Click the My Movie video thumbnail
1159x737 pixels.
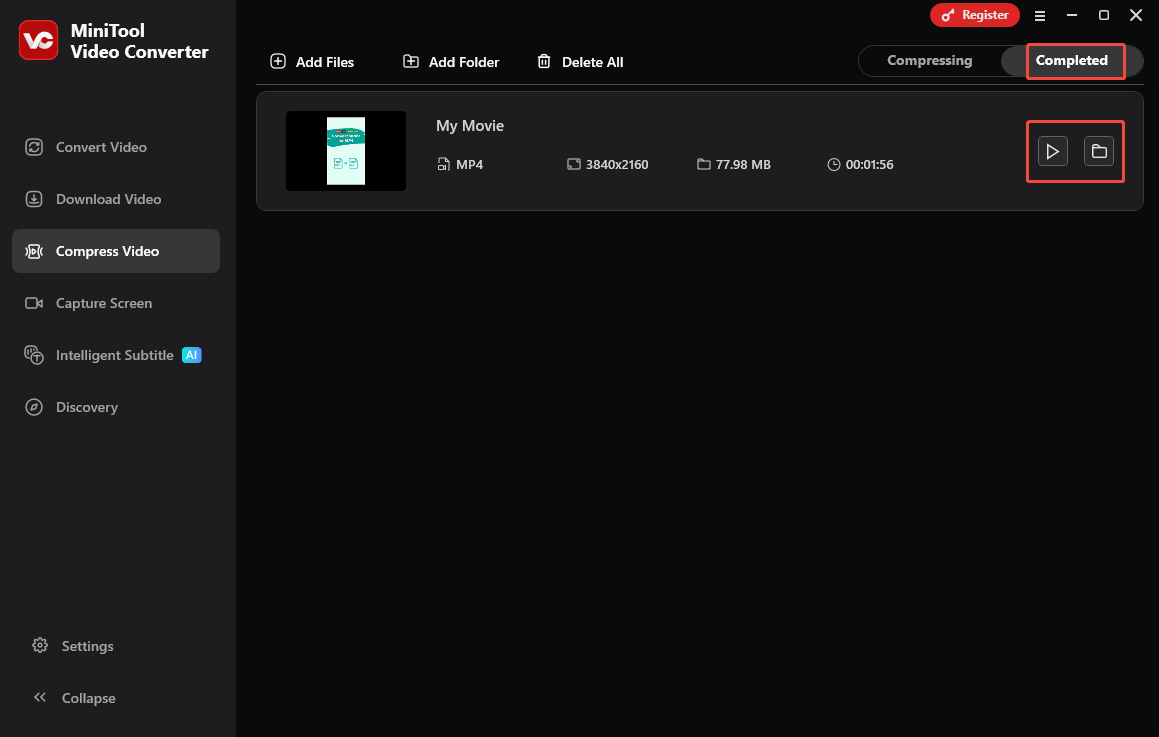coord(346,151)
